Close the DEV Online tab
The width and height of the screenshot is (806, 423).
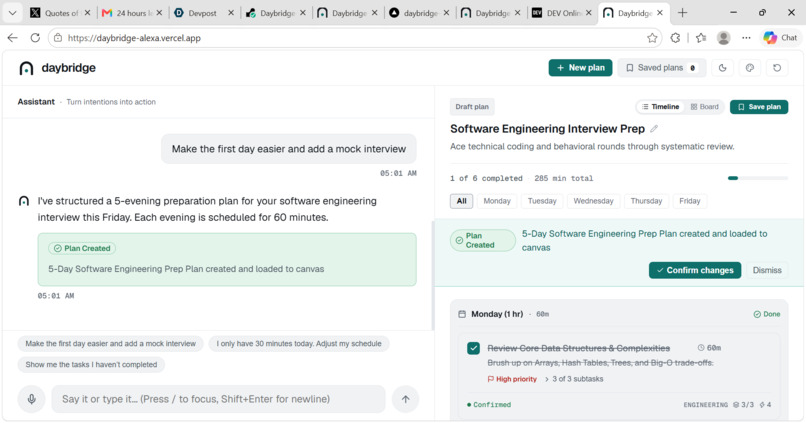click(588, 13)
